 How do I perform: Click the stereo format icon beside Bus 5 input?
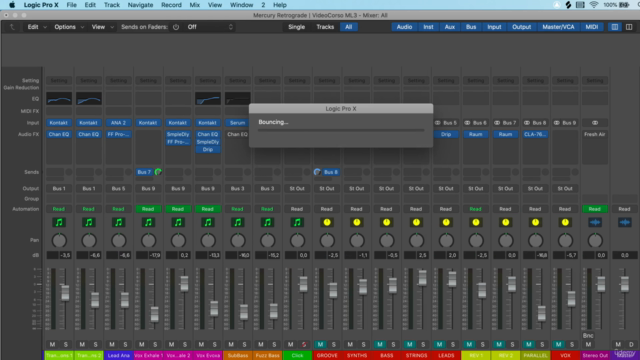(438, 122)
